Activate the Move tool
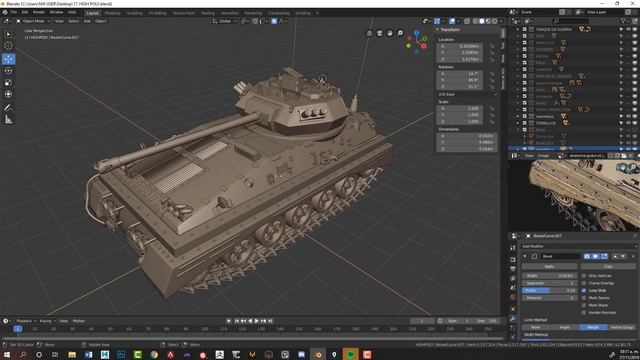Viewport: 640px width, 360px height. 9,59
